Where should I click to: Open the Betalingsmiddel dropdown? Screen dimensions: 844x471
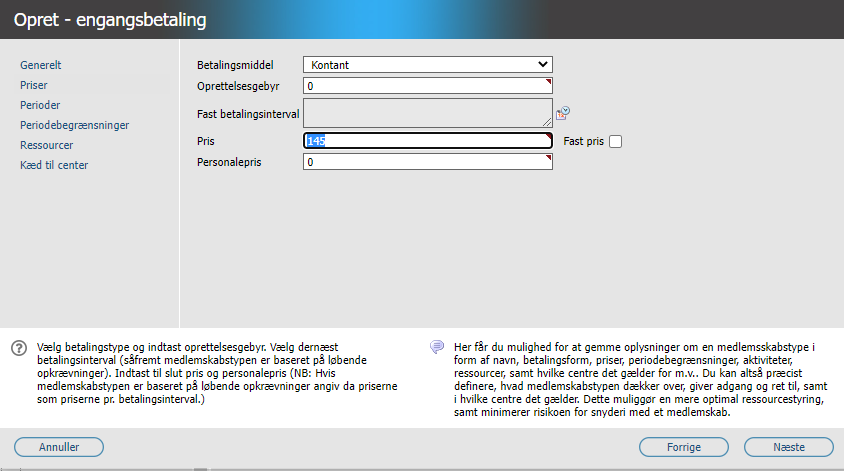428,65
